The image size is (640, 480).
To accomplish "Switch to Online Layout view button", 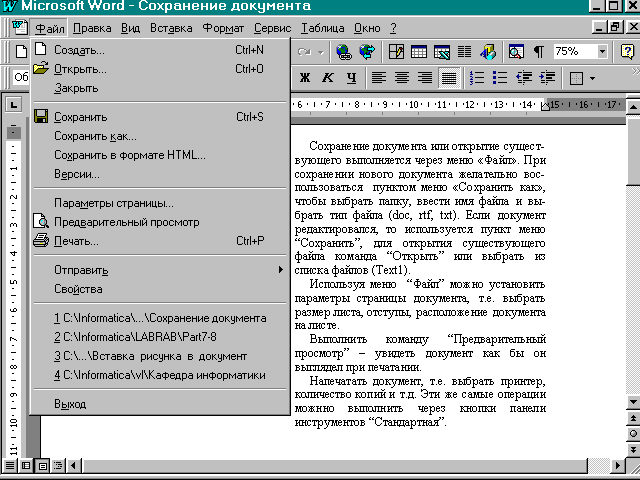I will 26,465.
